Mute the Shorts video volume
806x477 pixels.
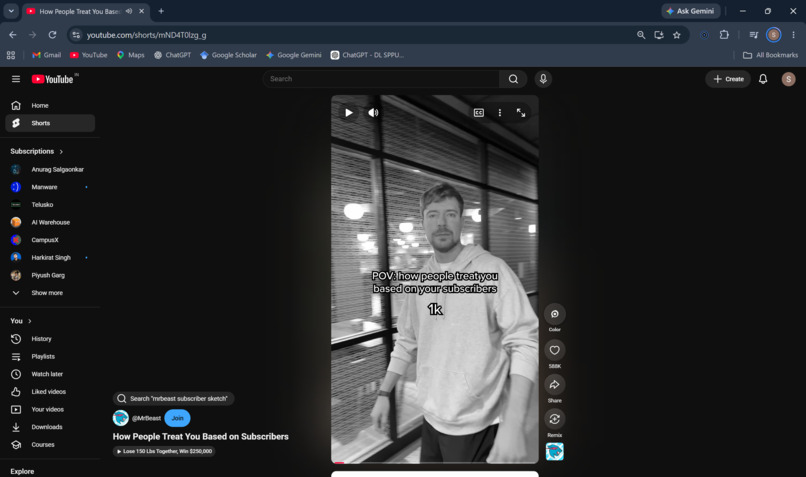[x=373, y=113]
